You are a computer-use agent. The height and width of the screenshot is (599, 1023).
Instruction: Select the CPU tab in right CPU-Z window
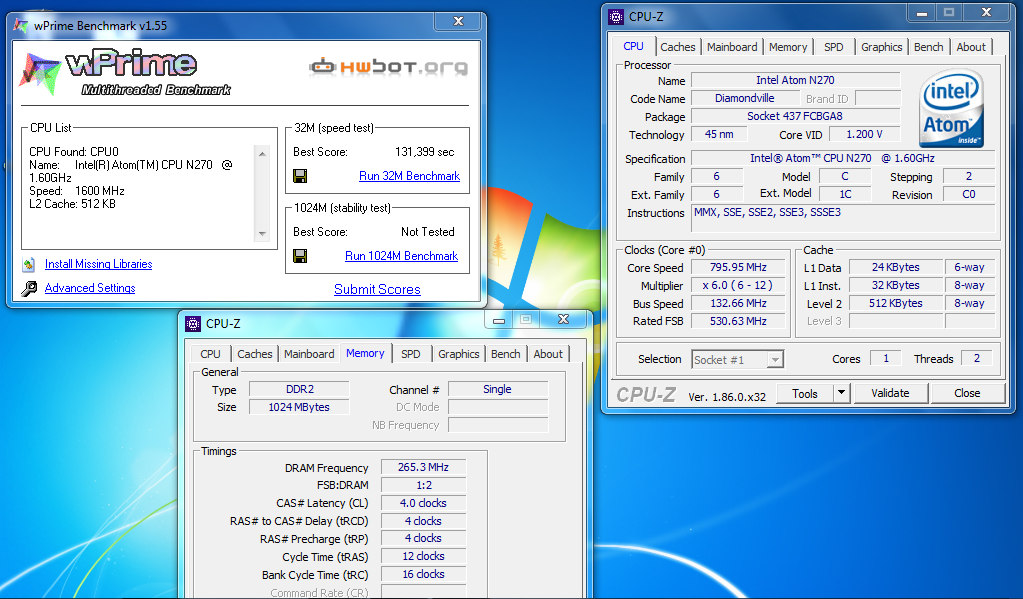click(x=633, y=46)
